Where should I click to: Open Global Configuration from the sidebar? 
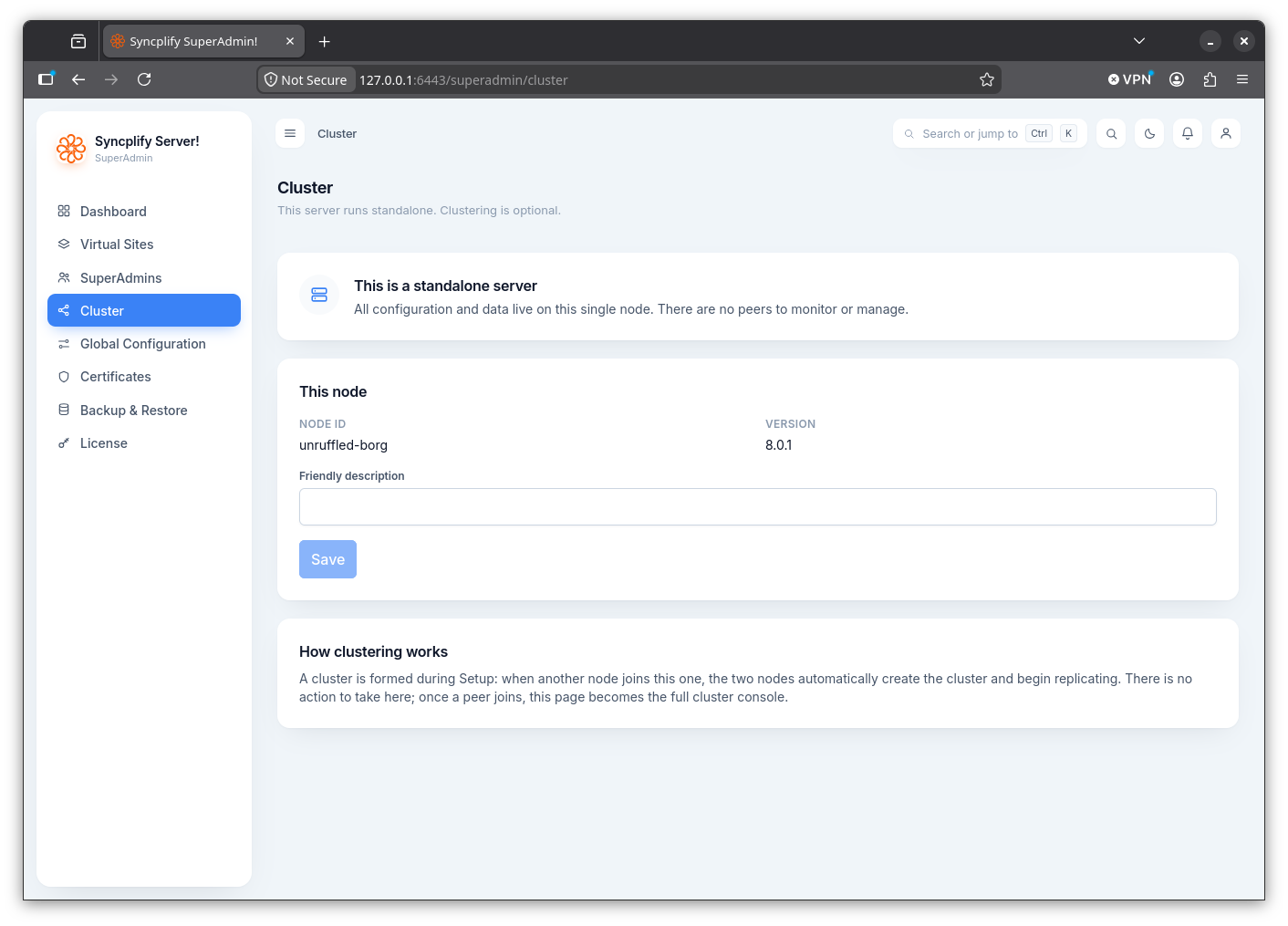click(x=144, y=344)
